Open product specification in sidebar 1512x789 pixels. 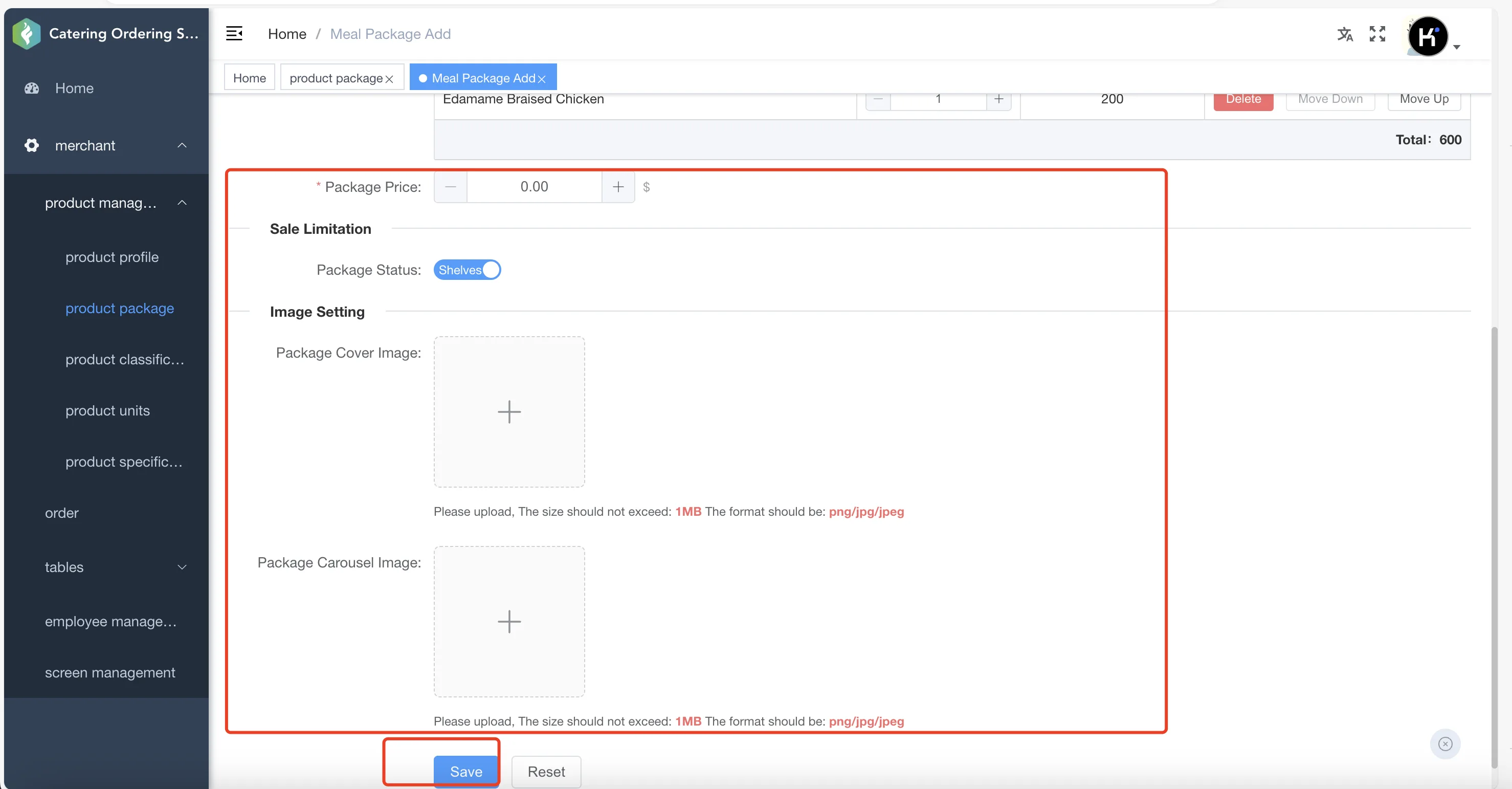tap(124, 462)
